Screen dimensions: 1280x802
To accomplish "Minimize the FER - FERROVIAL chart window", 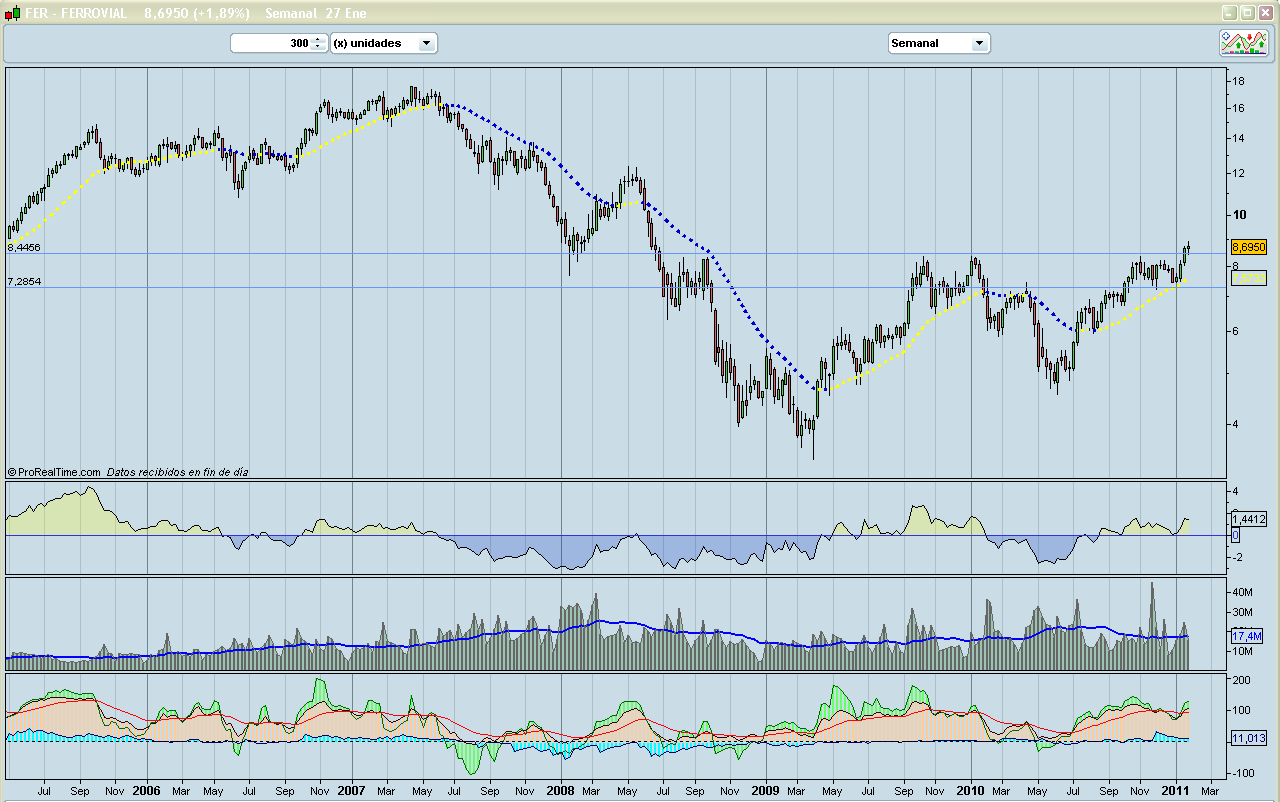I will click(x=1229, y=13).
